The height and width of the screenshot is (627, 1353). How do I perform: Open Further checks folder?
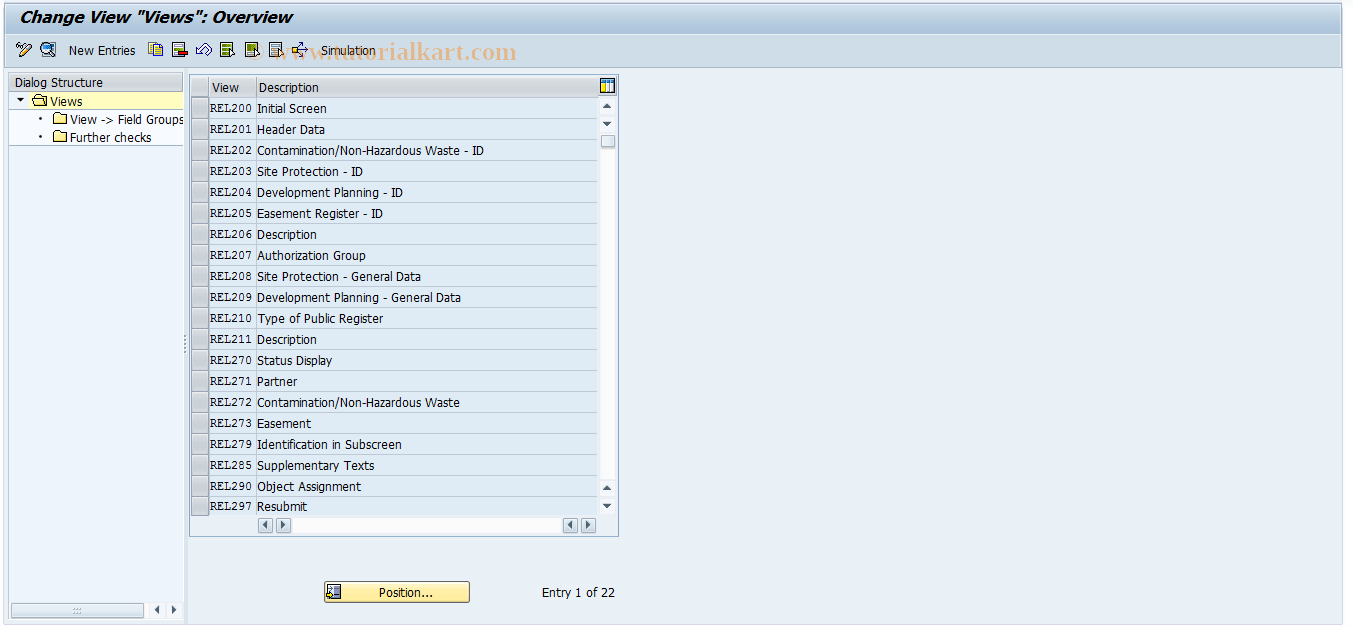coord(60,137)
